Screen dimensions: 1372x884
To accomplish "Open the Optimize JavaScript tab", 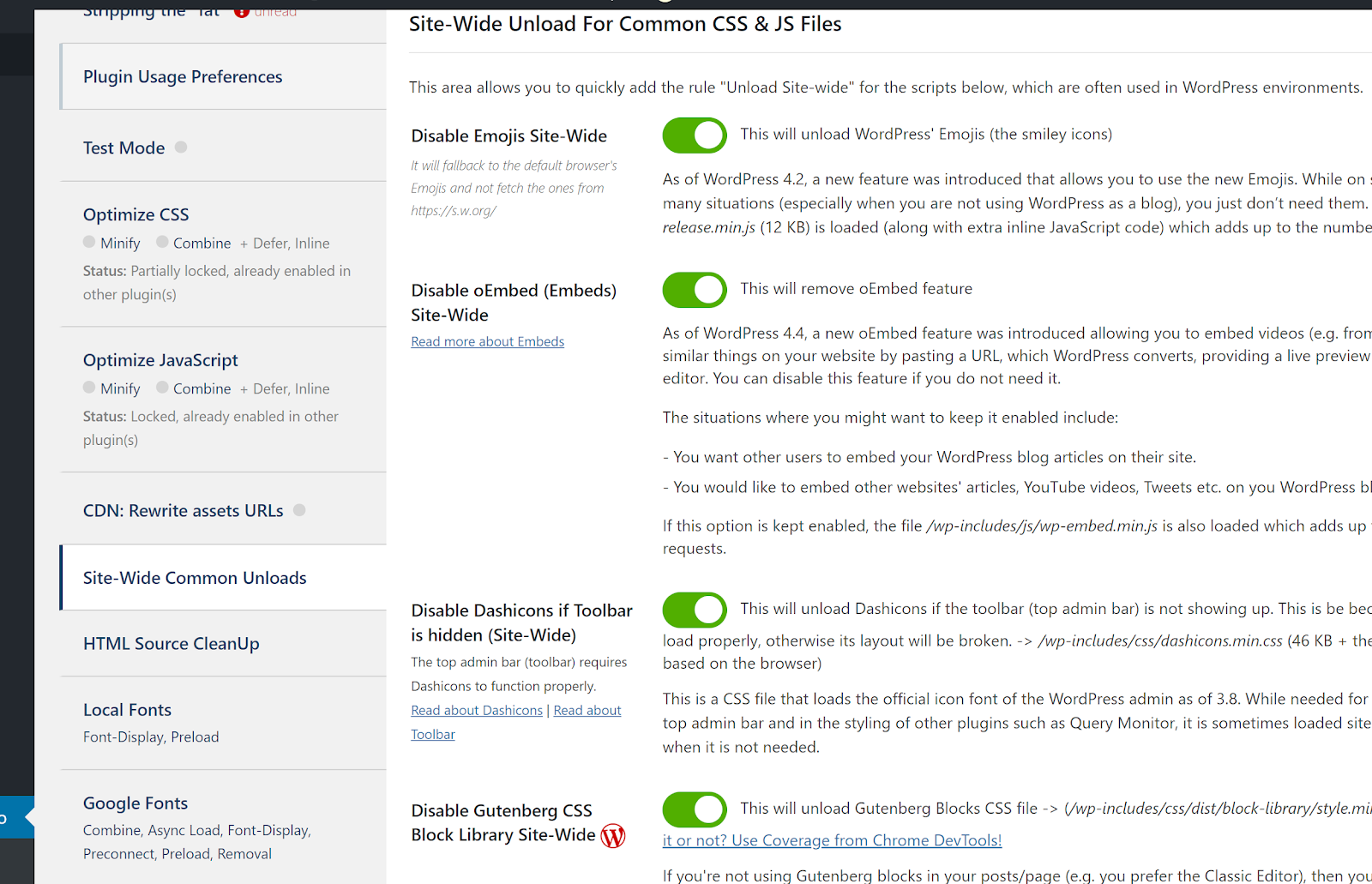I will pos(224,400).
